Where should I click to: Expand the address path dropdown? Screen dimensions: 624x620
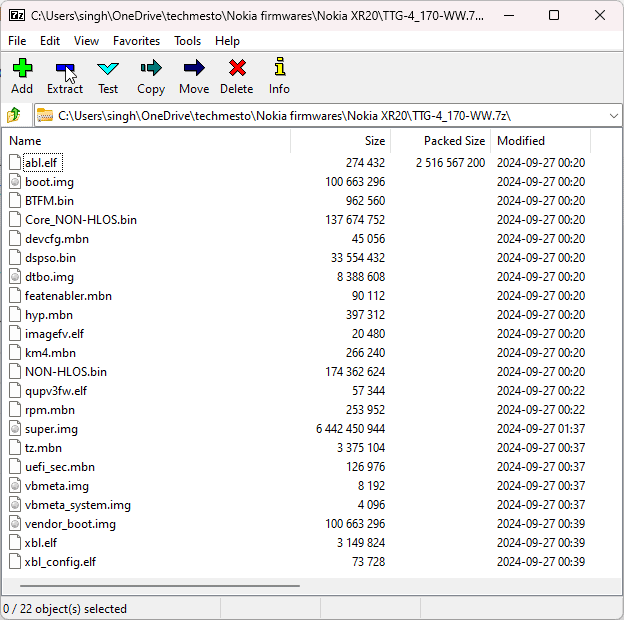(x=612, y=116)
